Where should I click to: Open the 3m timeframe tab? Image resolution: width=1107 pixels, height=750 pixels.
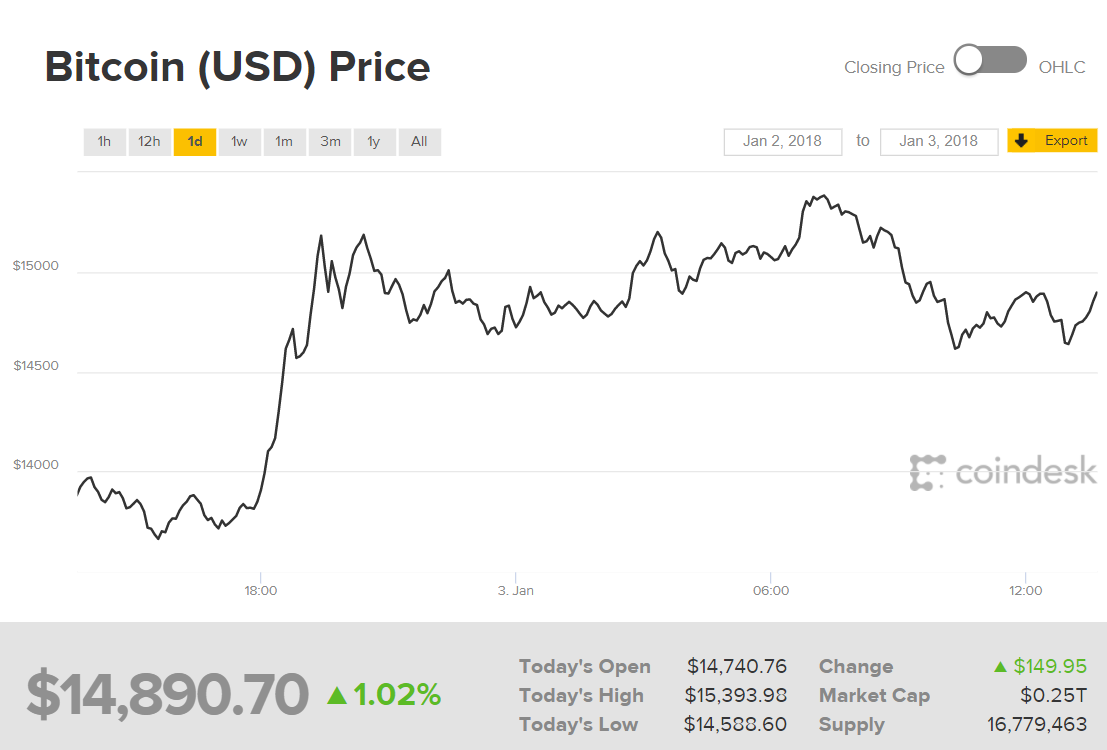[329, 141]
